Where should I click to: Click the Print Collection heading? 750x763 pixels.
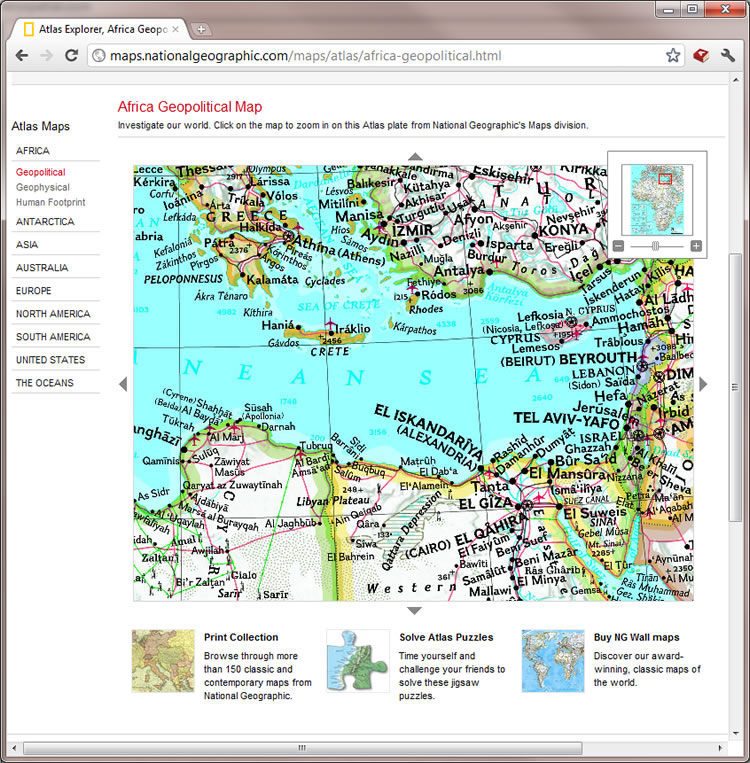(x=241, y=637)
